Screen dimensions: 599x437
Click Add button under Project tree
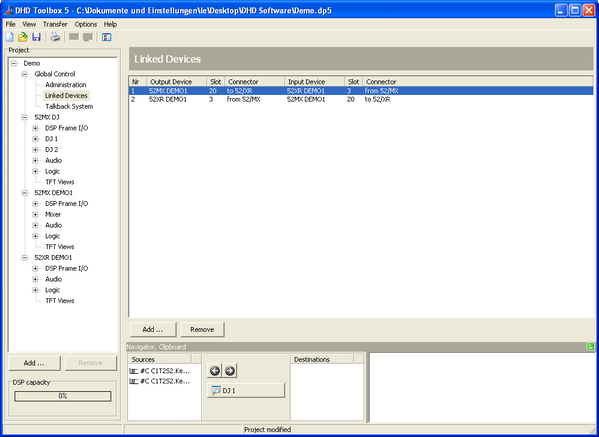(x=34, y=363)
